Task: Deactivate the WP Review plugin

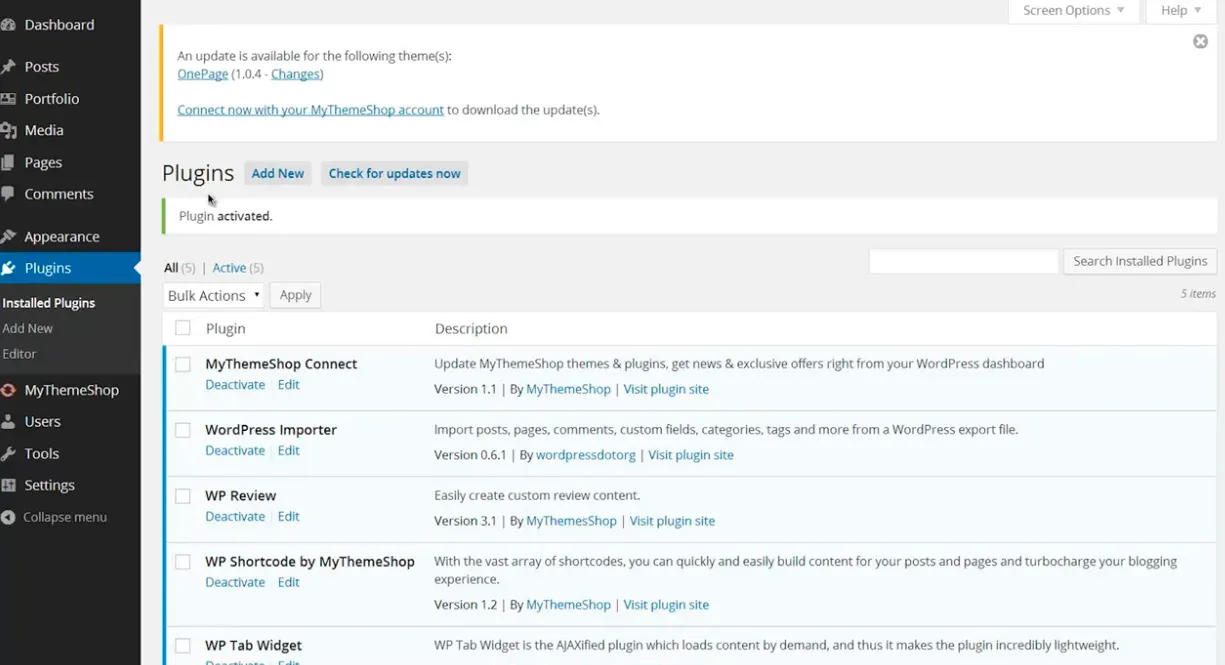Action: [x=235, y=517]
